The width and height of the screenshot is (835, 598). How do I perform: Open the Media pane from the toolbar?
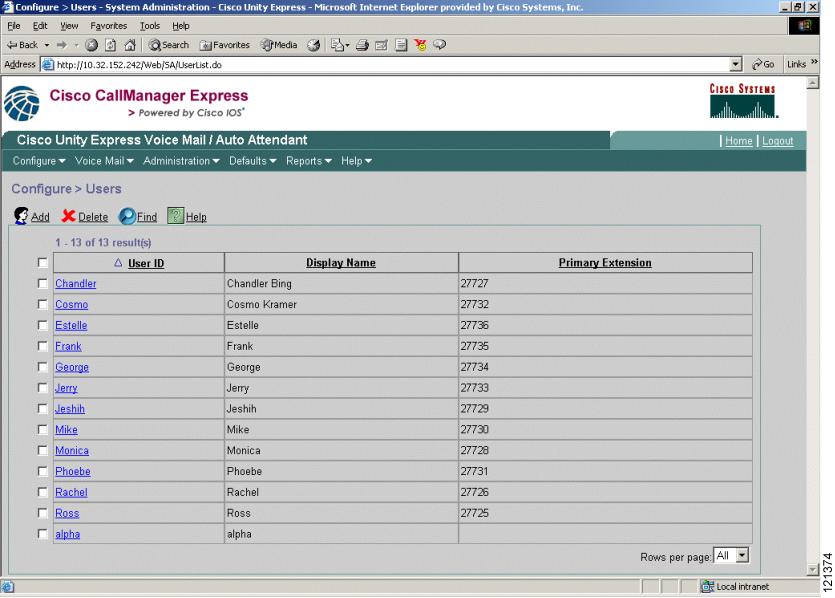pyautogui.click(x=279, y=45)
